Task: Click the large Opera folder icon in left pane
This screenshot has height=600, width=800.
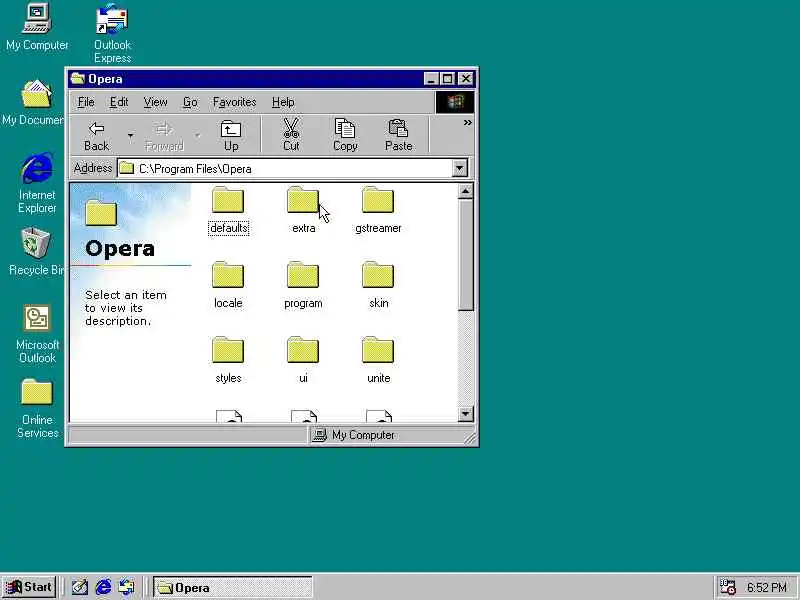Action: pos(101,212)
